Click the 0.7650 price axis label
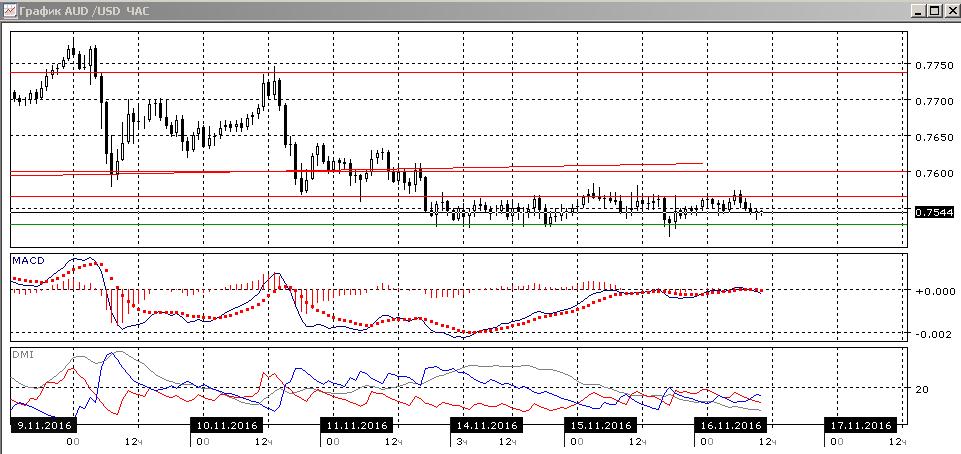Screen dimensions: 961x454 pyautogui.click(x=933, y=137)
